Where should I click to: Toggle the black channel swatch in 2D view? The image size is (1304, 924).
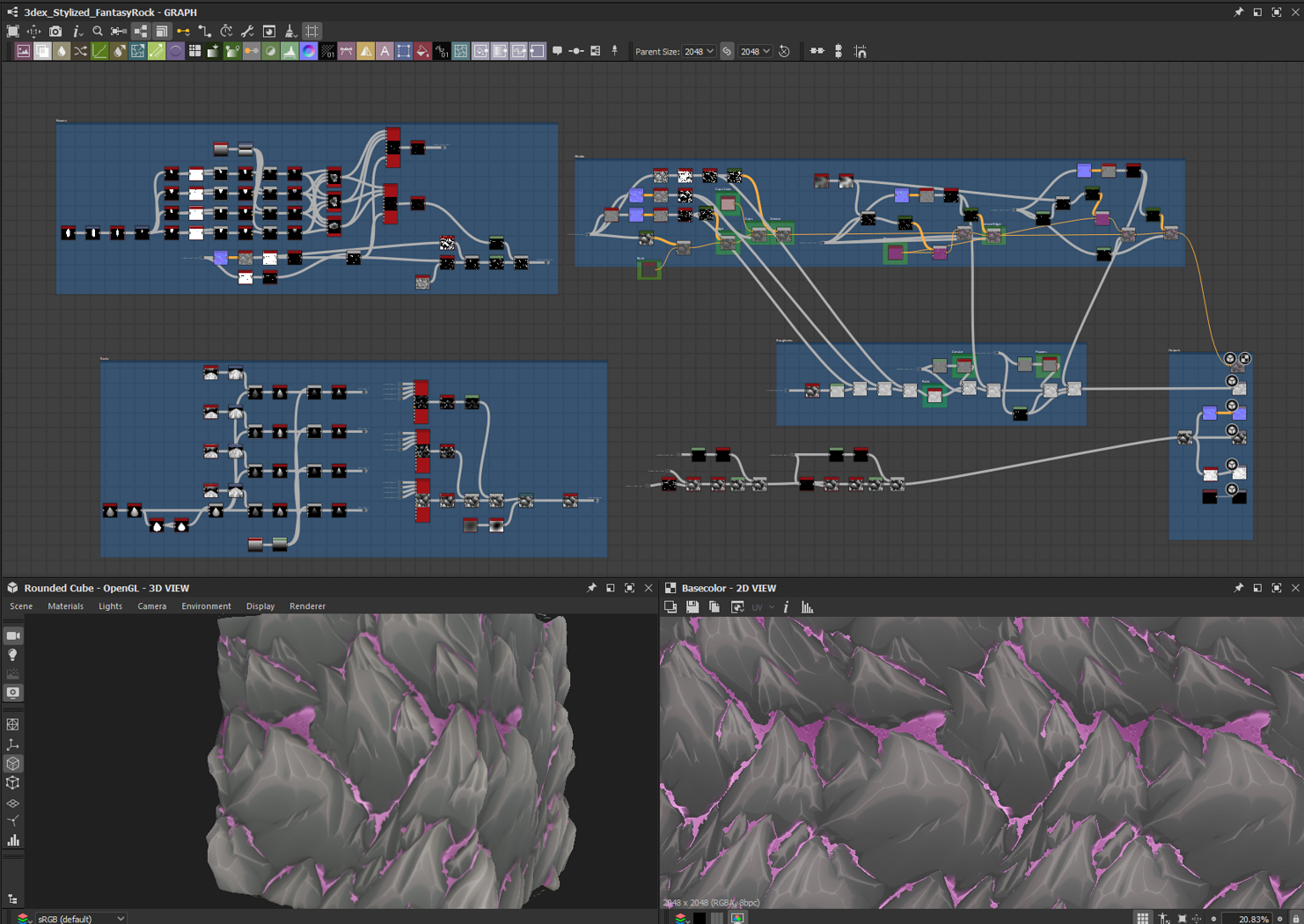tap(700, 918)
